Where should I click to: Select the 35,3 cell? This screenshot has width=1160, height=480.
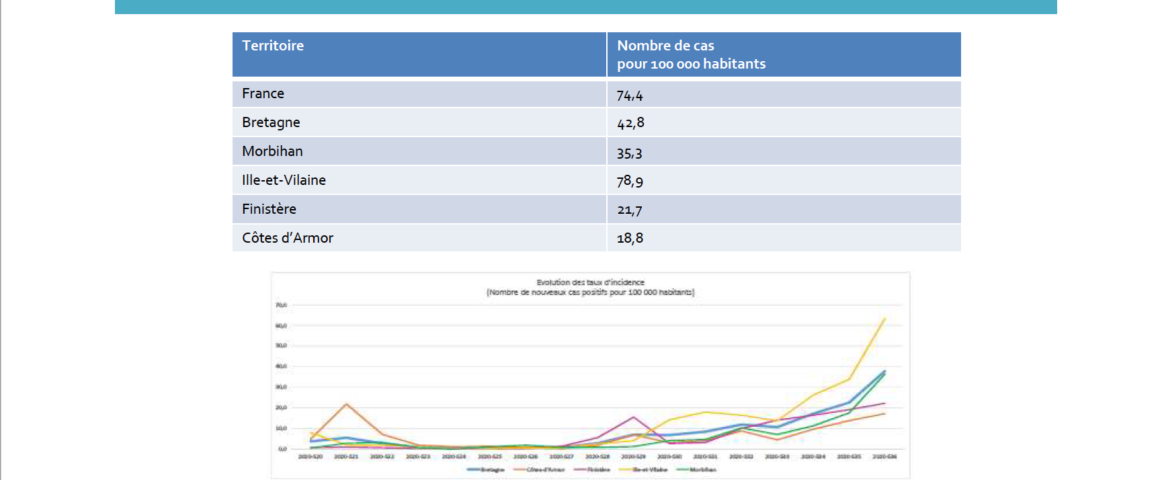pos(630,152)
